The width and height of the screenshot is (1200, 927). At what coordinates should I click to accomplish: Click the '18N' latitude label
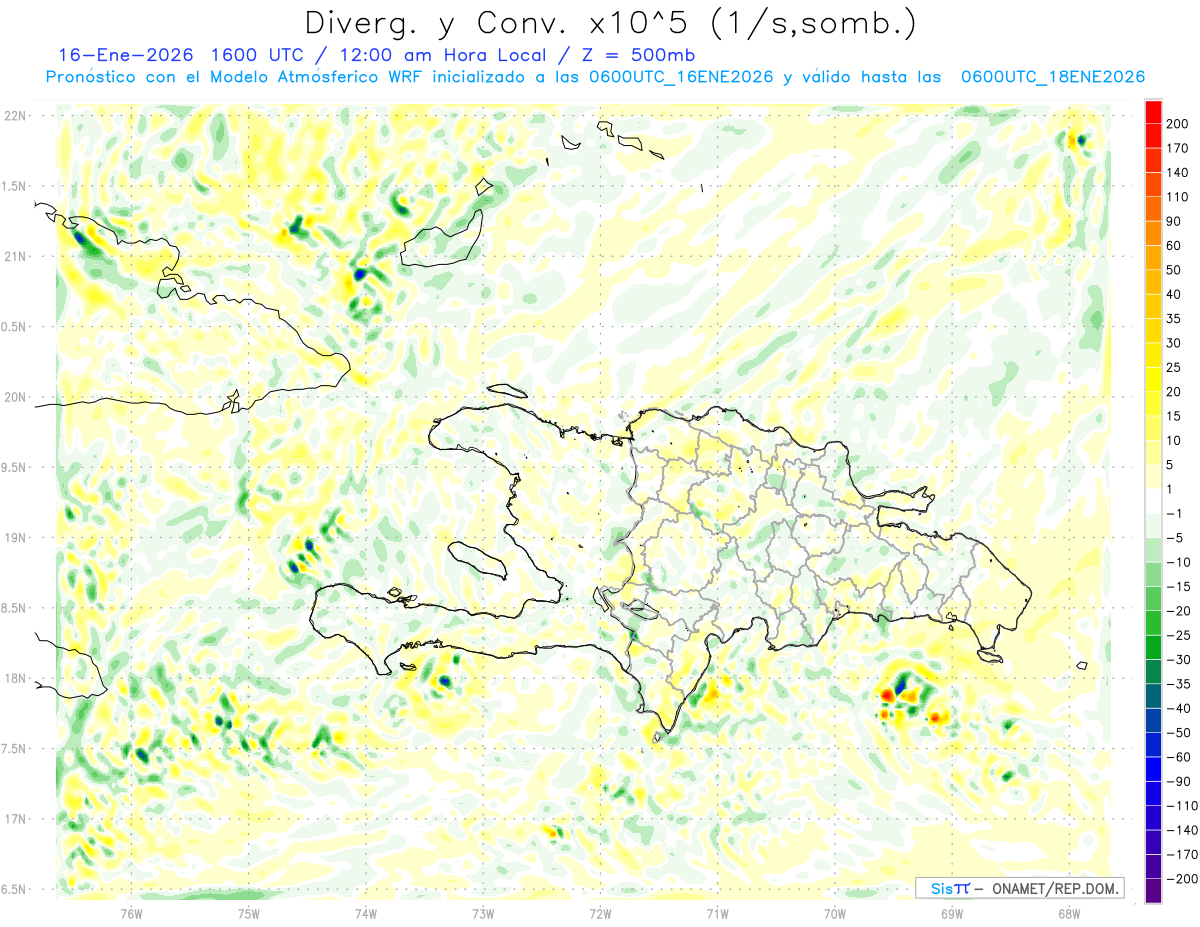pos(15,678)
